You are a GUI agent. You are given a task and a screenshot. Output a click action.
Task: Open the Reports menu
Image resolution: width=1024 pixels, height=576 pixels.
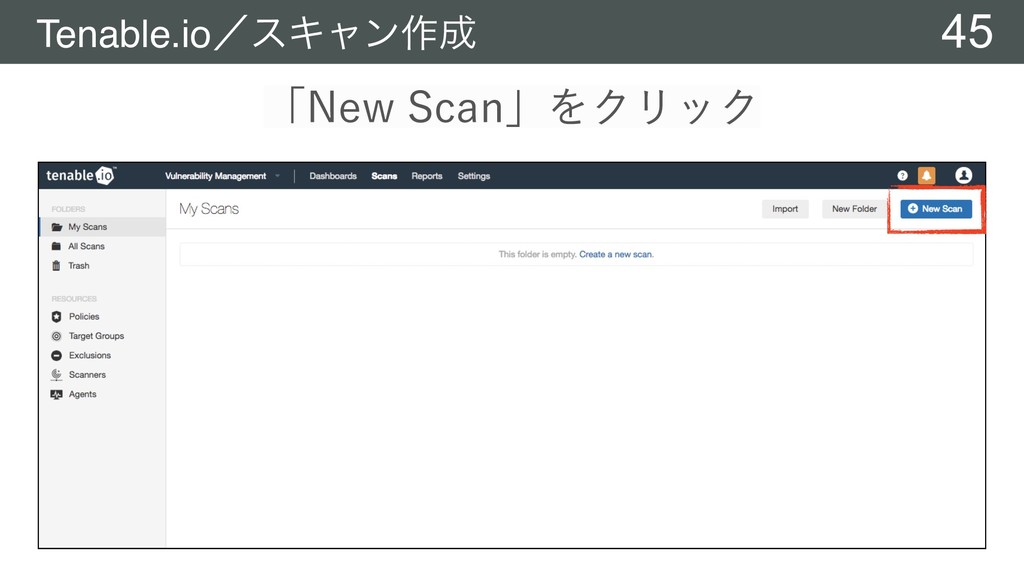pyautogui.click(x=427, y=176)
